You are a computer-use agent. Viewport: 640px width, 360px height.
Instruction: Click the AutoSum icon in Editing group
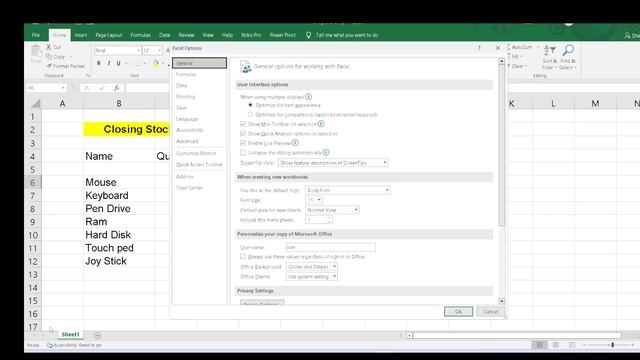point(509,47)
